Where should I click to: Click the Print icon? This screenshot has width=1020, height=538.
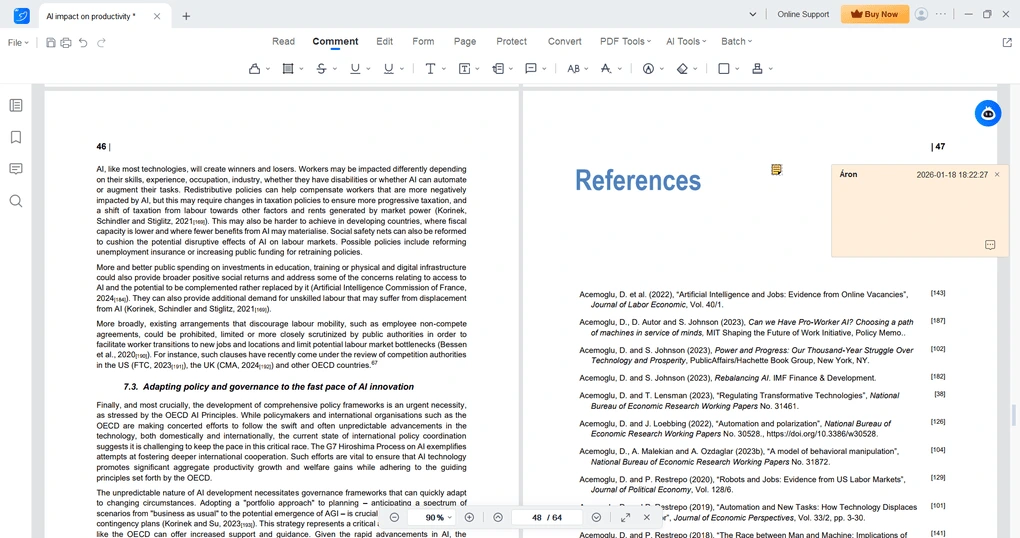[x=66, y=42]
